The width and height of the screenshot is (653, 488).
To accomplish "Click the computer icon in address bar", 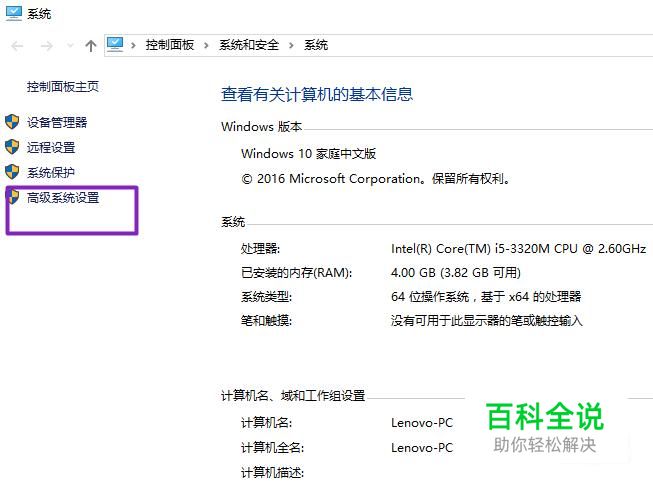I will 115,44.
